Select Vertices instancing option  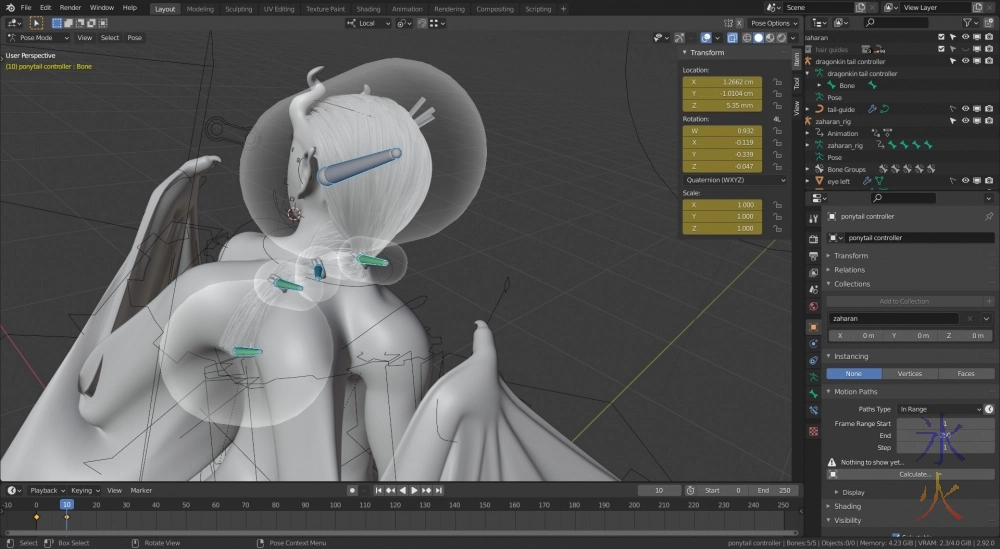tap(910, 374)
